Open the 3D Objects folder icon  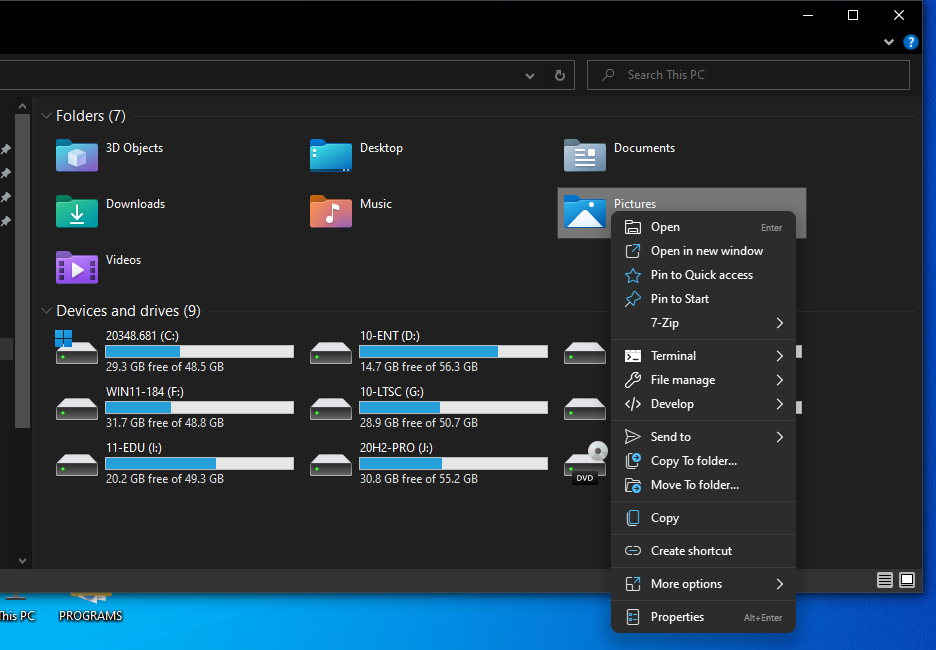(76, 155)
